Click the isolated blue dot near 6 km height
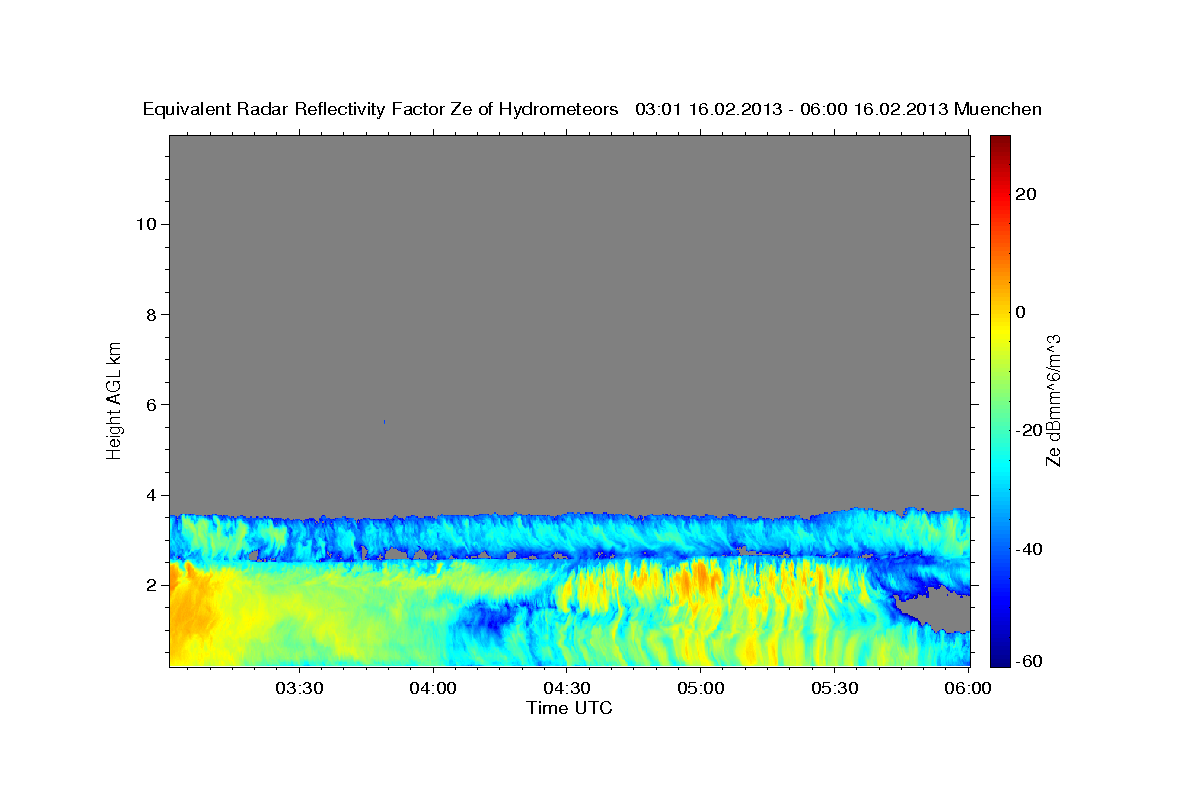 tap(384, 422)
